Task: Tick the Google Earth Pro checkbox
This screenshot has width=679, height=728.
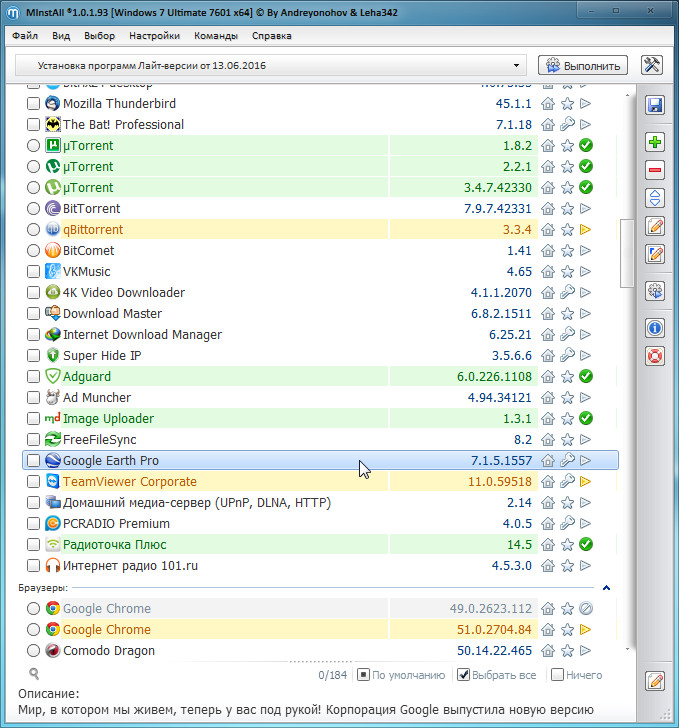Action: click(33, 461)
